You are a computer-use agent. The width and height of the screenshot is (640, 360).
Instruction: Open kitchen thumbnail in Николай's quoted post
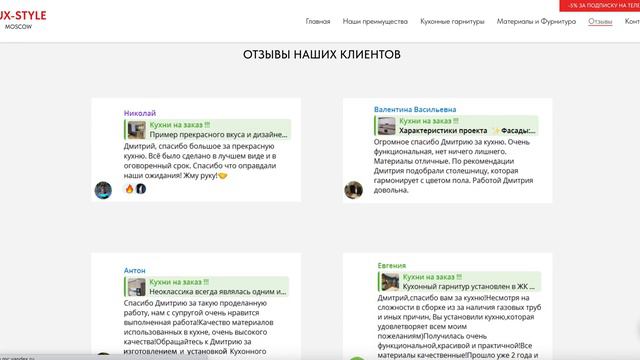[x=137, y=130]
